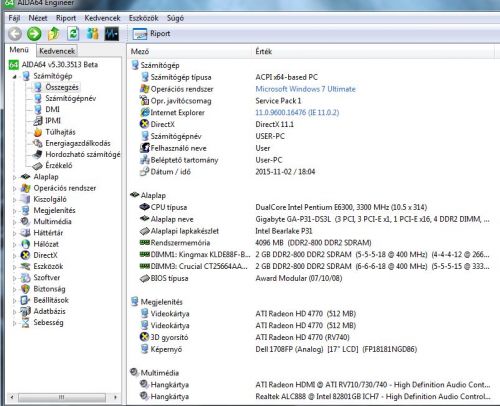Viewport: 500px width, 406px height.
Task: Expand the DirectX tree node
Action: pos(14,256)
